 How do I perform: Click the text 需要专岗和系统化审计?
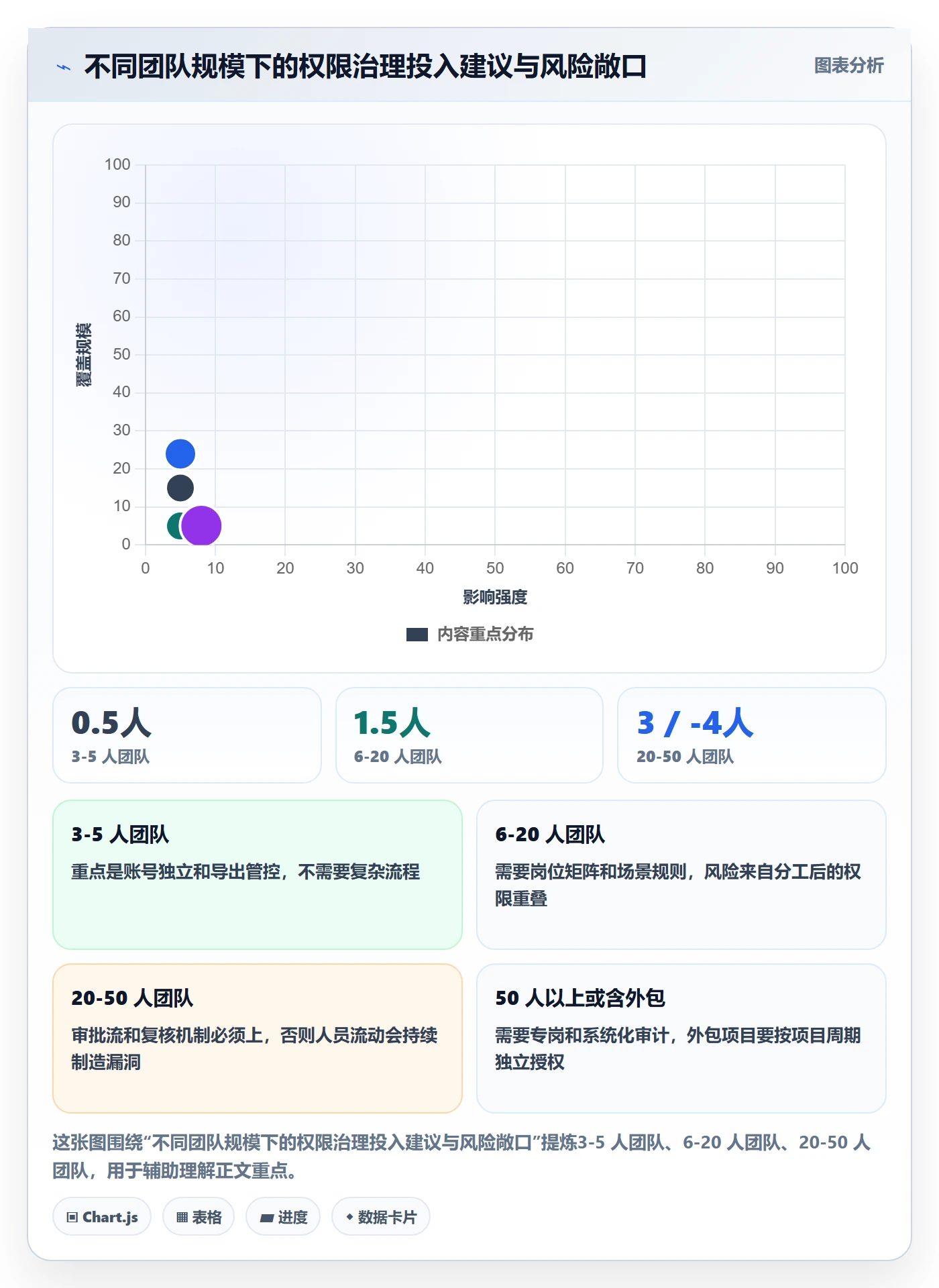582,1036
